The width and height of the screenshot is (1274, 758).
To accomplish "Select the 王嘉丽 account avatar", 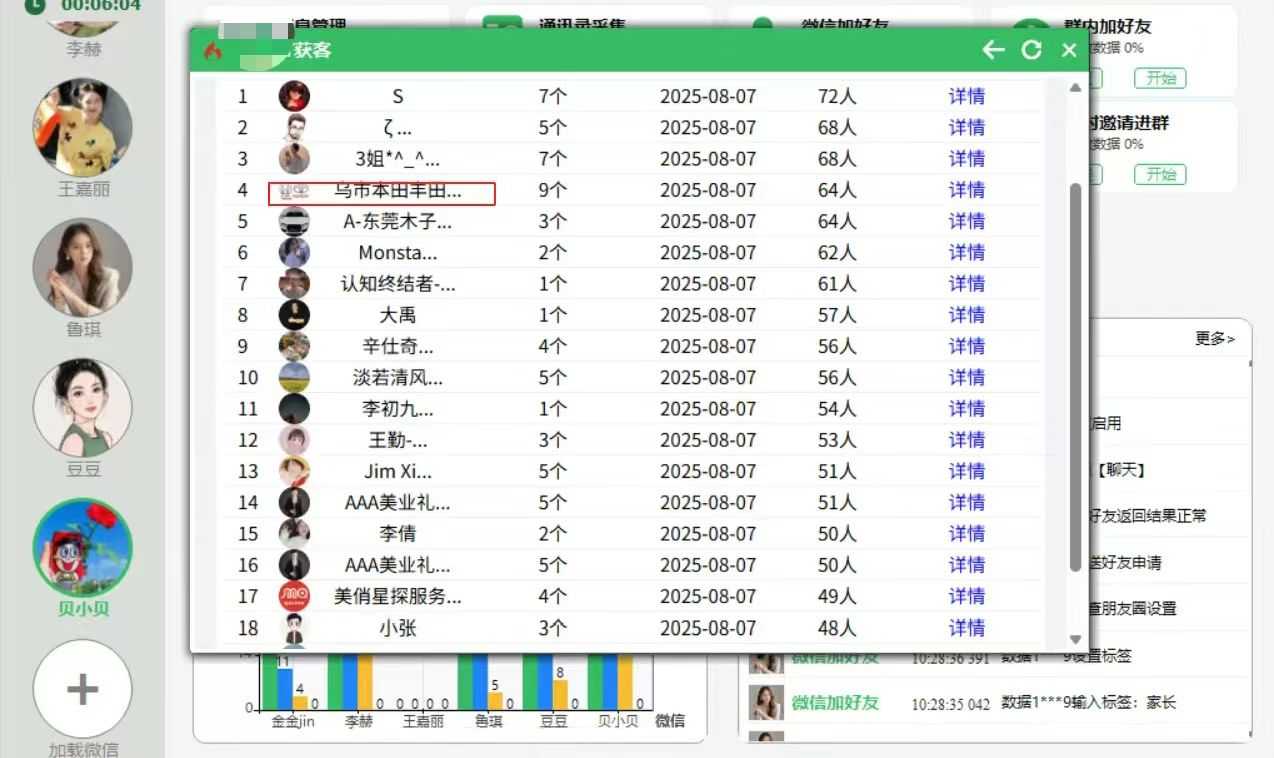I will [83, 128].
